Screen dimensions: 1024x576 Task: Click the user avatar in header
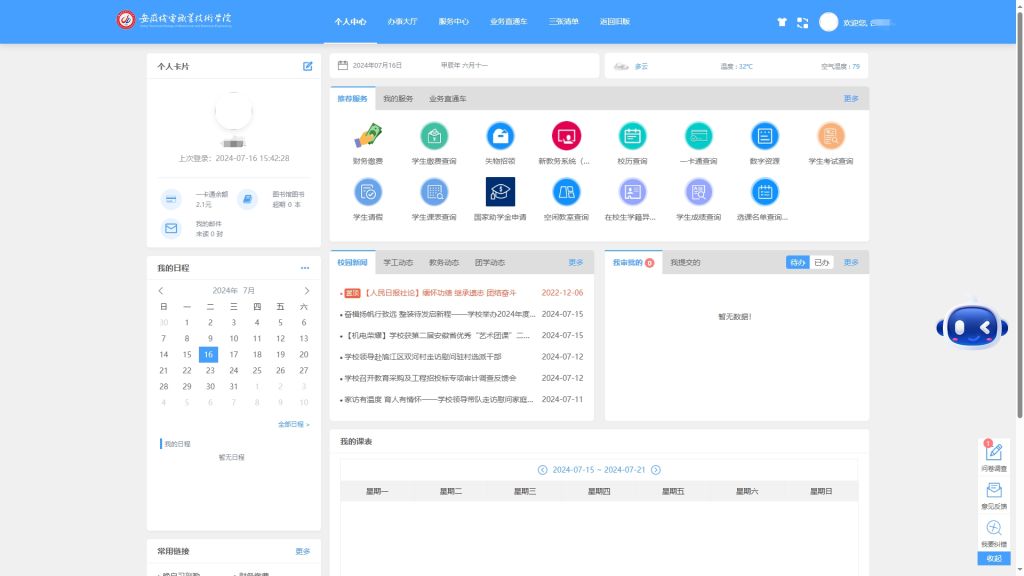(x=829, y=22)
